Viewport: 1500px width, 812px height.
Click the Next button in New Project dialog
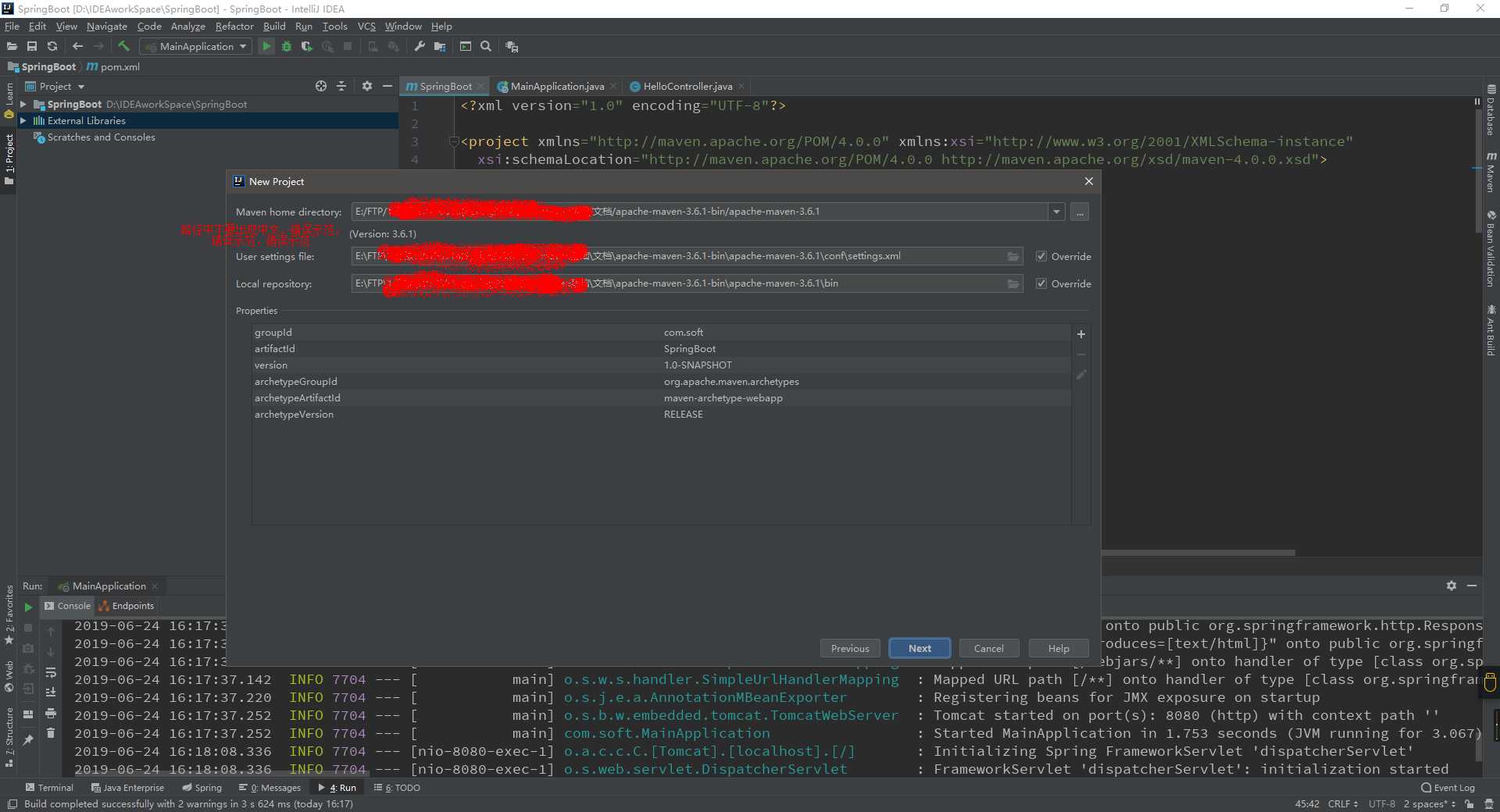[x=920, y=648]
